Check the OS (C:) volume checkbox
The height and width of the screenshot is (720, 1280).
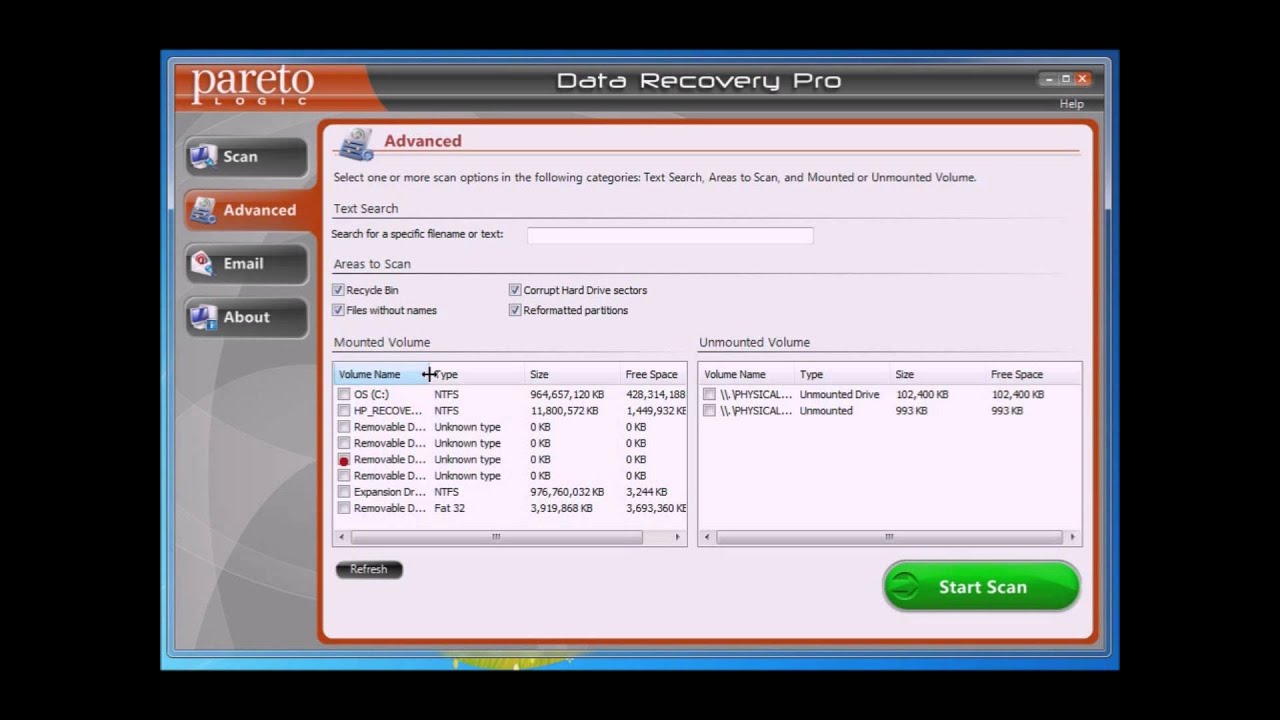point(344,395)
